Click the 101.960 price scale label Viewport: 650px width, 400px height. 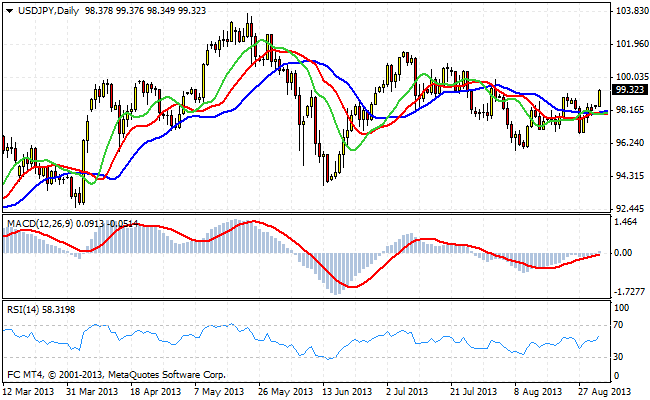point(632,44)
